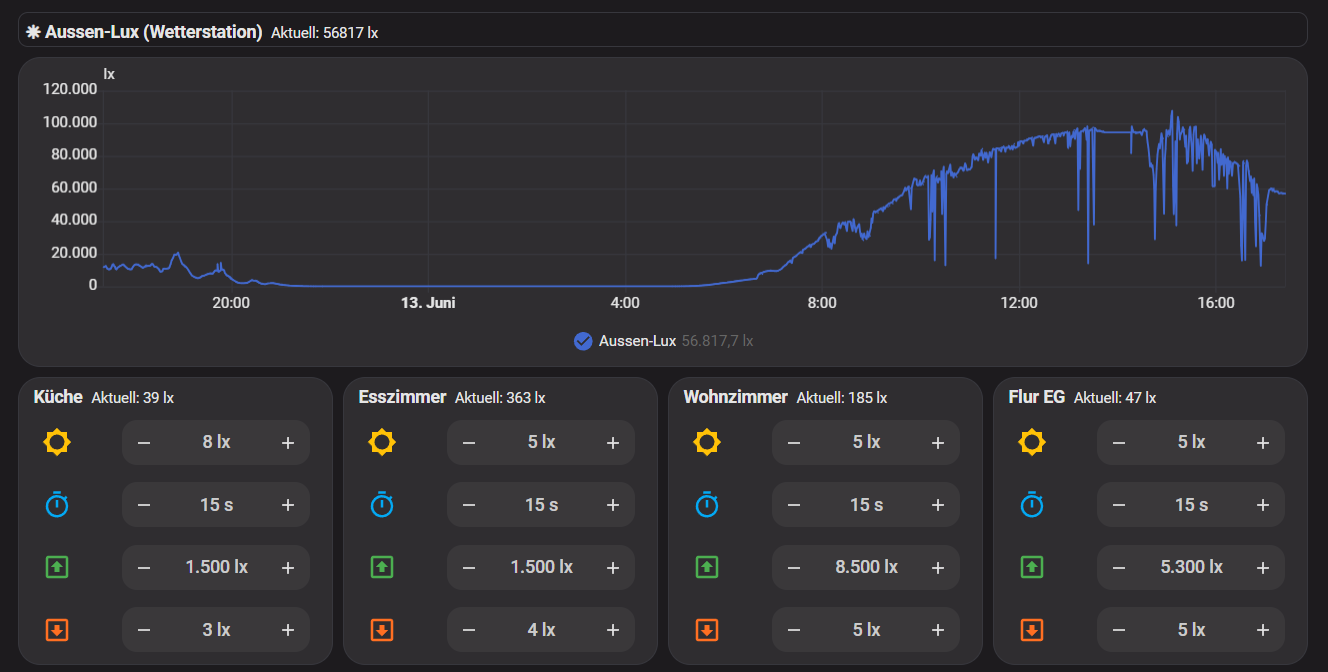Click the 8.500 lx value in Wohnzimmer
The height and width of the screenshot is (672, 1328).
pyautogui.click(x=866, y=567)
